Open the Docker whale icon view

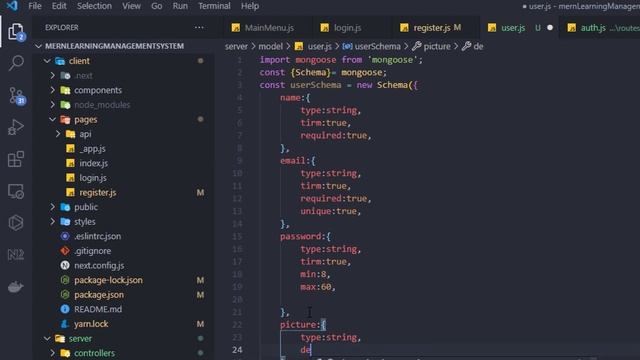click(x=16, y=287)
